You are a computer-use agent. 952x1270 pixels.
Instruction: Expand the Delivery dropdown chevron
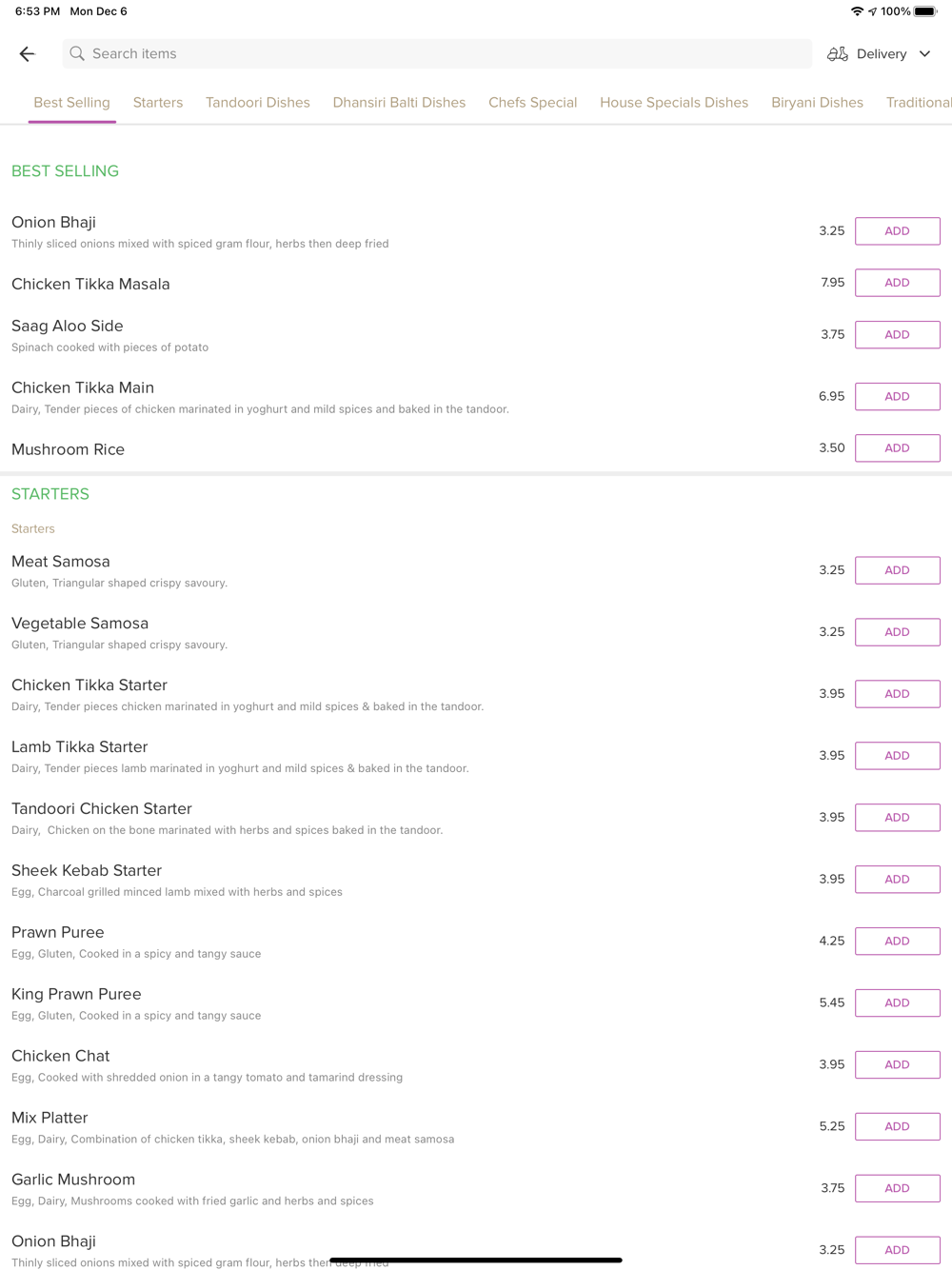pyautogui.click(x=924, y=54)
